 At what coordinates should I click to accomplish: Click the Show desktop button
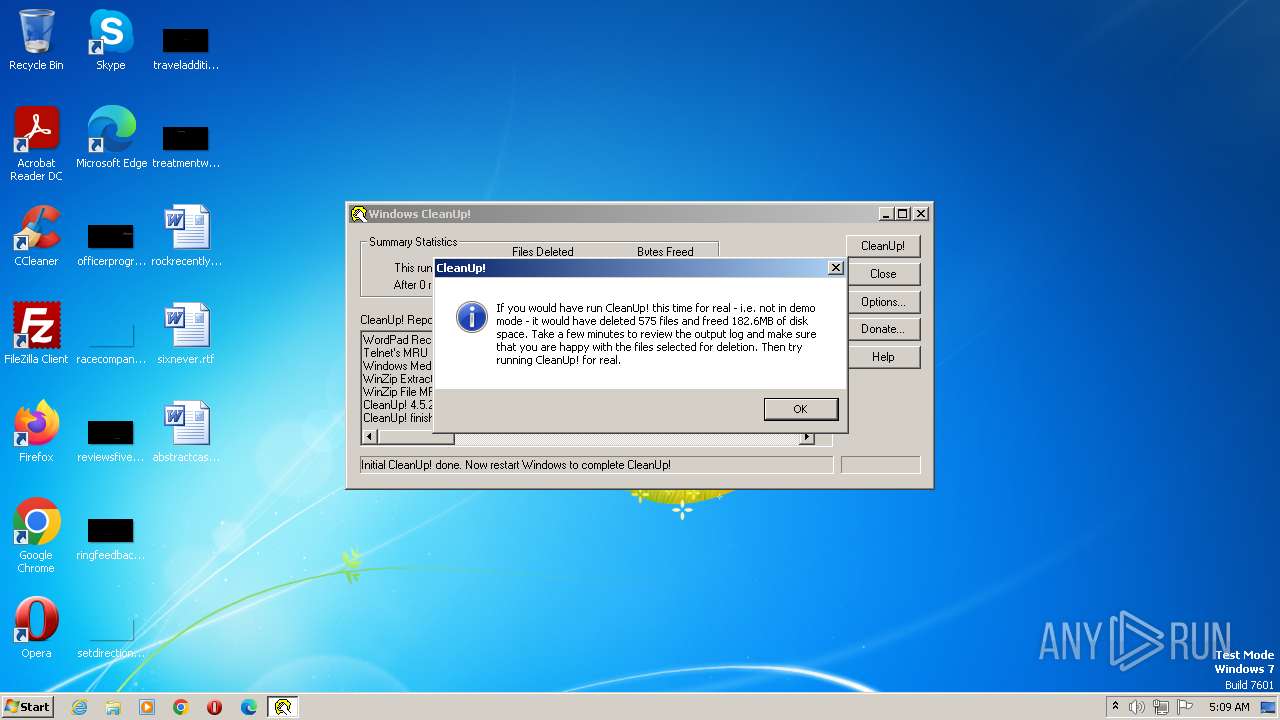coord(1268,707)
